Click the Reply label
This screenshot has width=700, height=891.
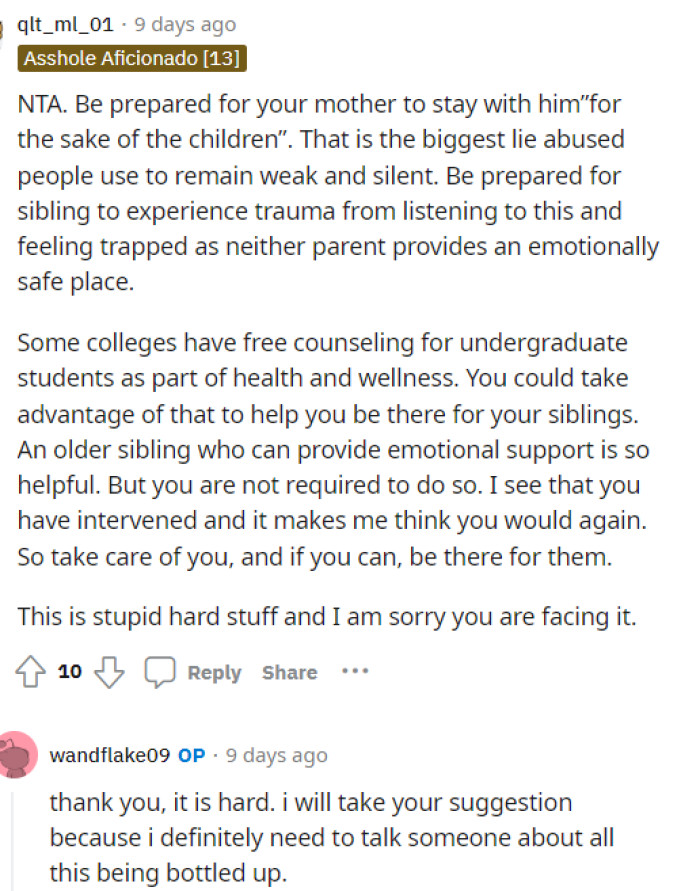(x=214, y=672)
